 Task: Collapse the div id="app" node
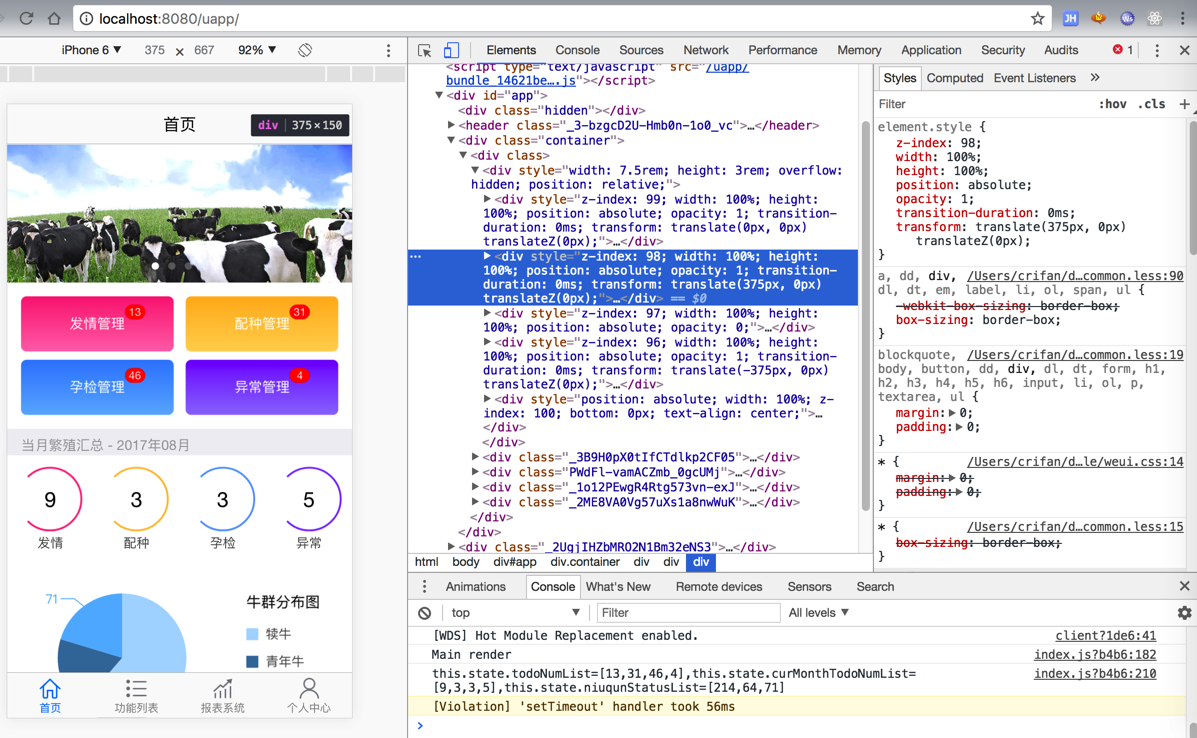pyautogui.click(x=439, y=95)
